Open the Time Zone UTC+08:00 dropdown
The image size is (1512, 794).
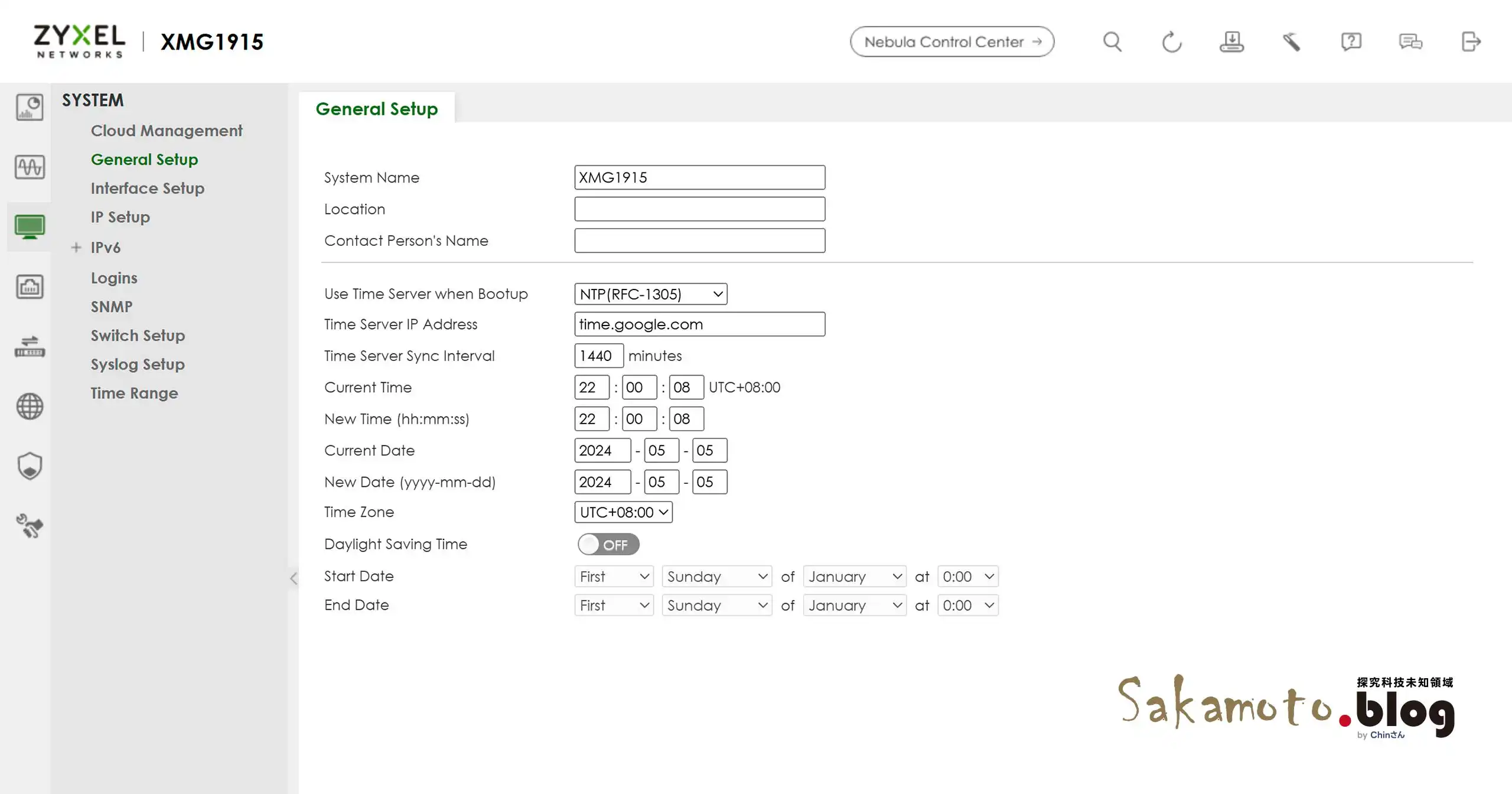pos(623,512)
